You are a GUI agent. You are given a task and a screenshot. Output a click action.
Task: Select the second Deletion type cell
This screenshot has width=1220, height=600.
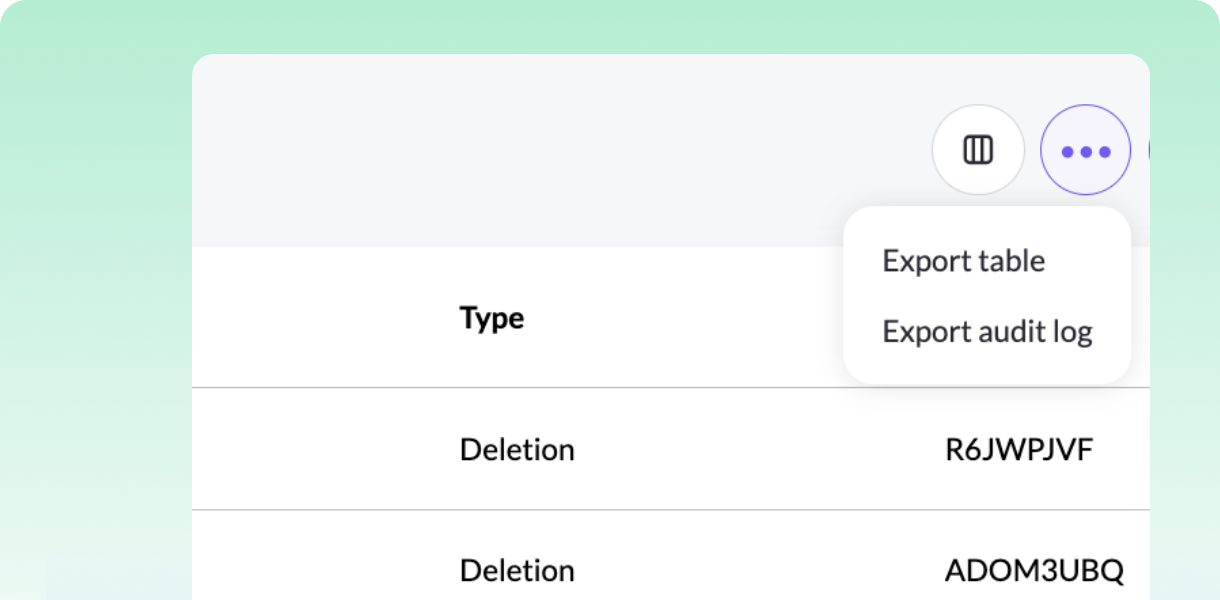pyautogui.click(x=517, y=571)
